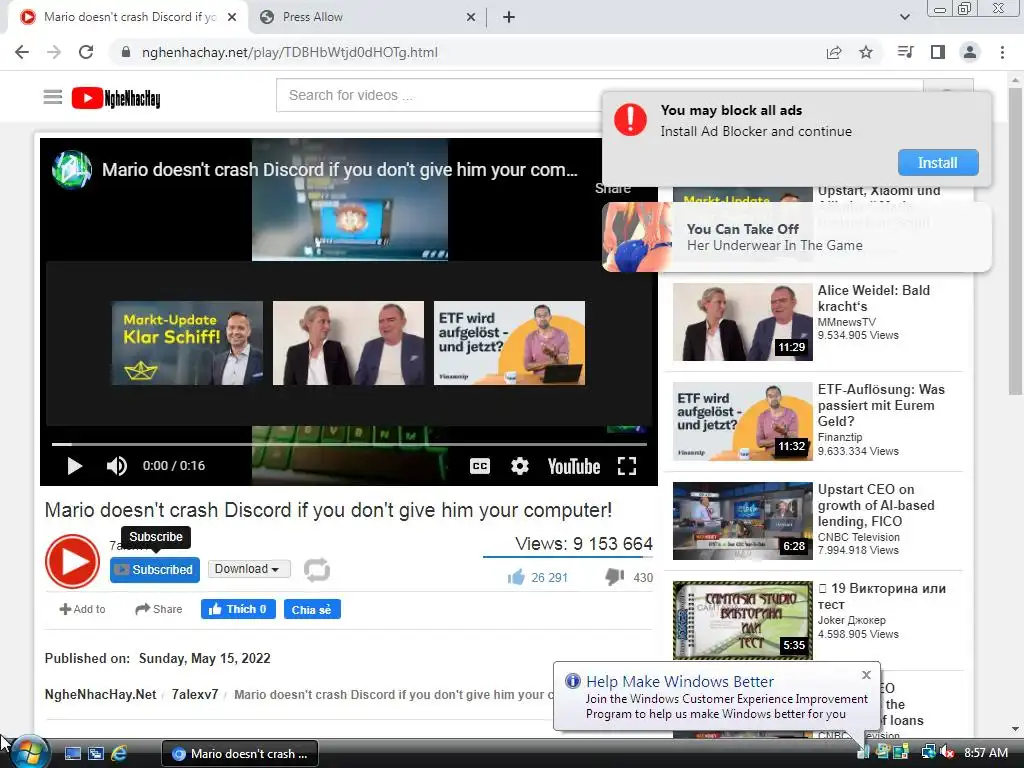Click the Camtasia Studio video thumbnail
The width and height of the screenshot is (1024, 768).
pos(743,619)
